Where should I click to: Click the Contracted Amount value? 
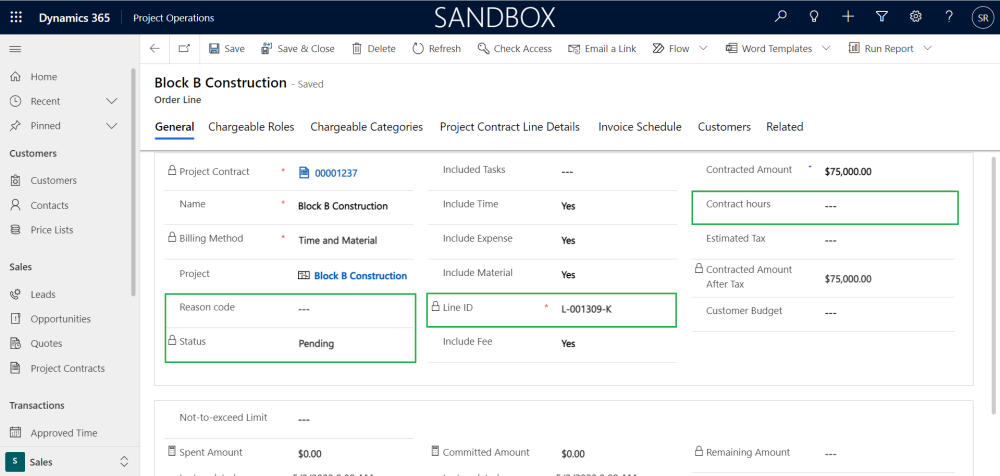(848, 172)
